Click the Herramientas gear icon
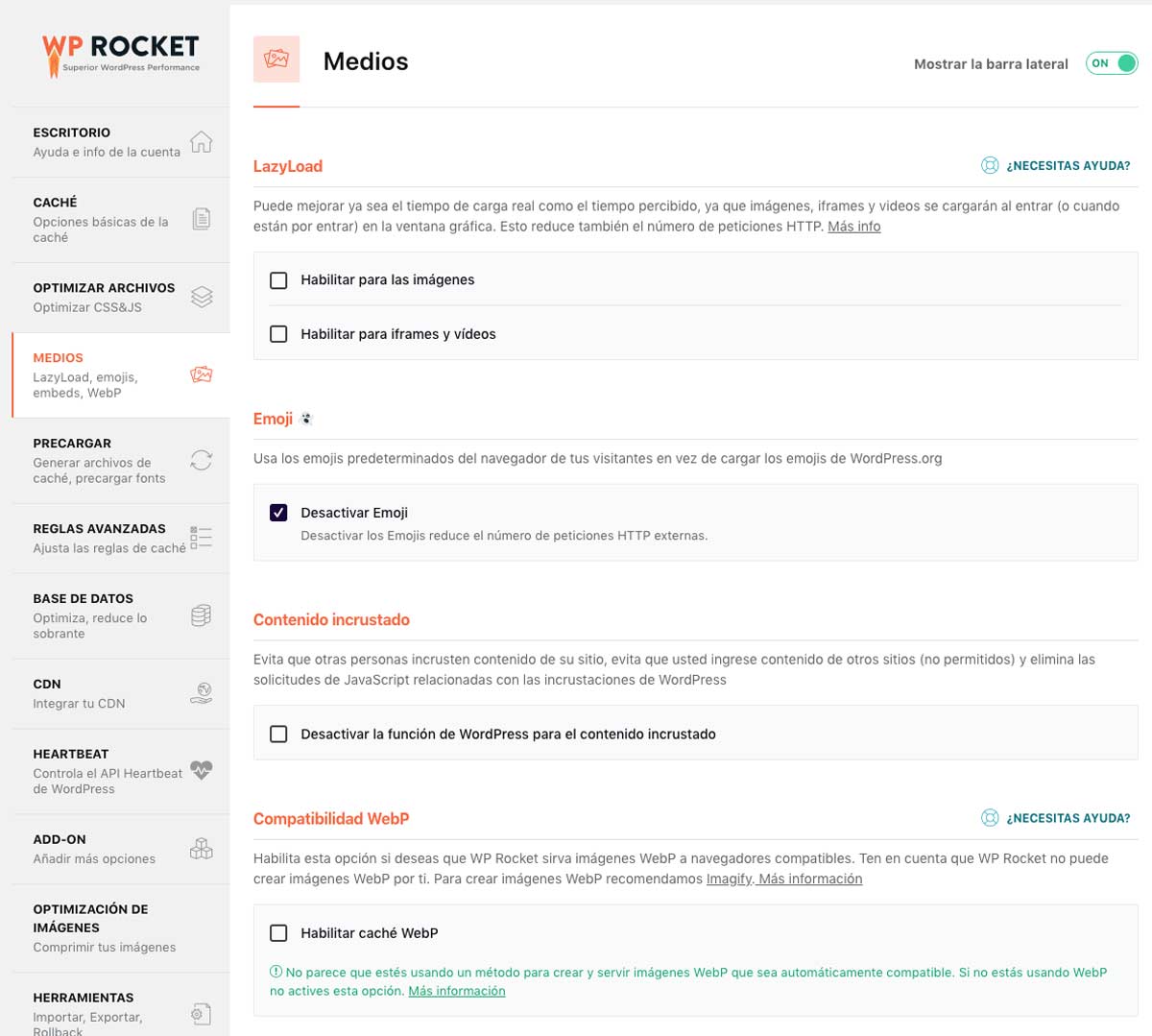 pyautogui.click(x=202, y=1012)
